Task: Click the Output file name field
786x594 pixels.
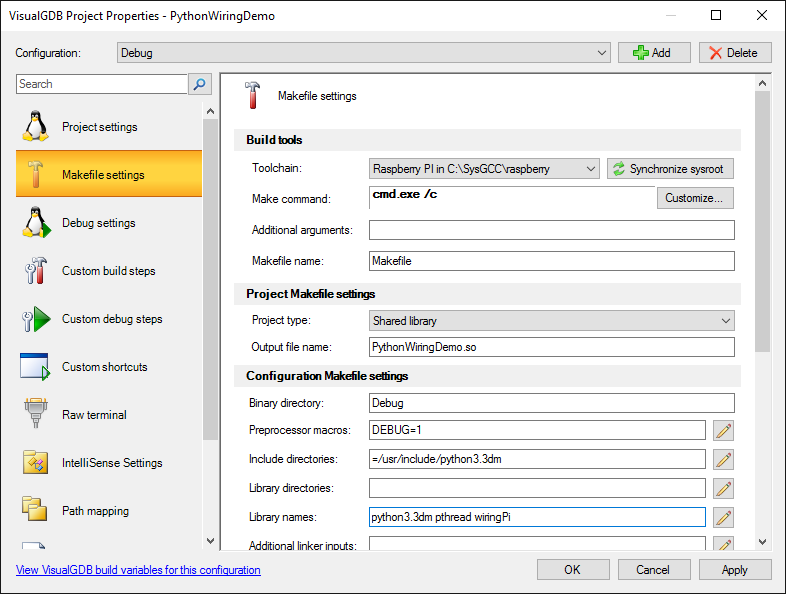Action: coord(551,347)
